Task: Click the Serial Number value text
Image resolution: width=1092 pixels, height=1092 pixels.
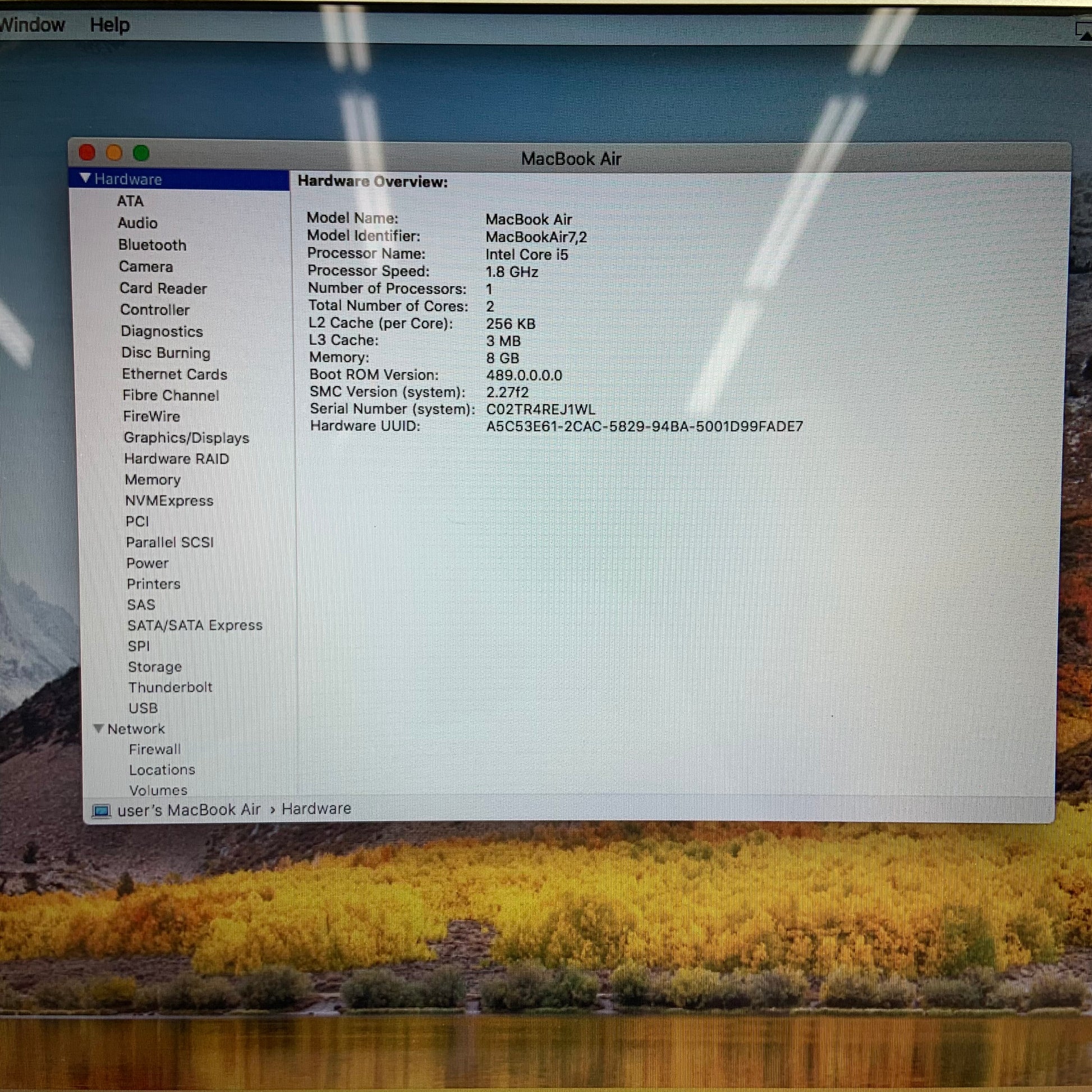Action: pyautogui.click(x=540, y=409)
